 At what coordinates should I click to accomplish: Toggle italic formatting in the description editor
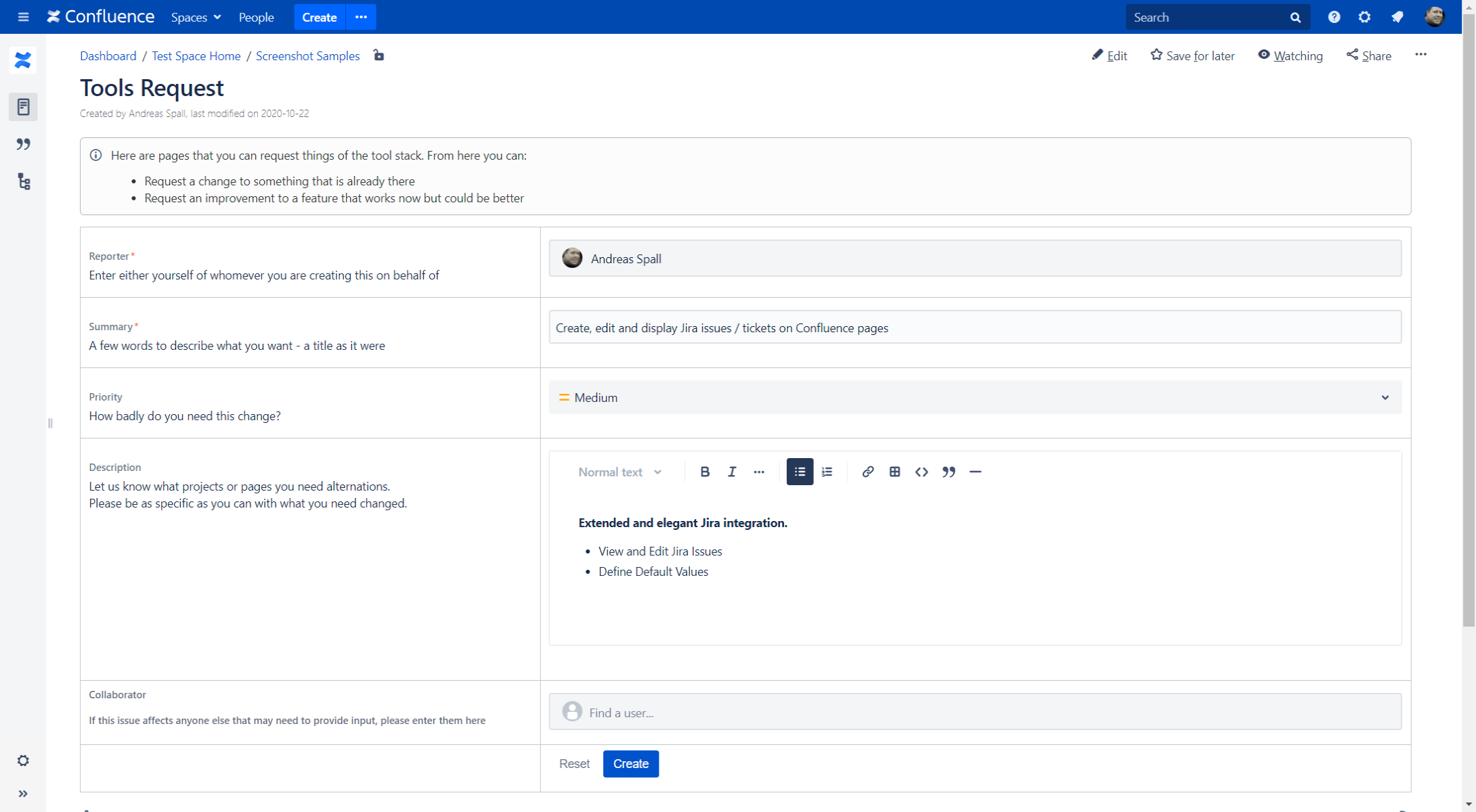click(x=732, y=472)
